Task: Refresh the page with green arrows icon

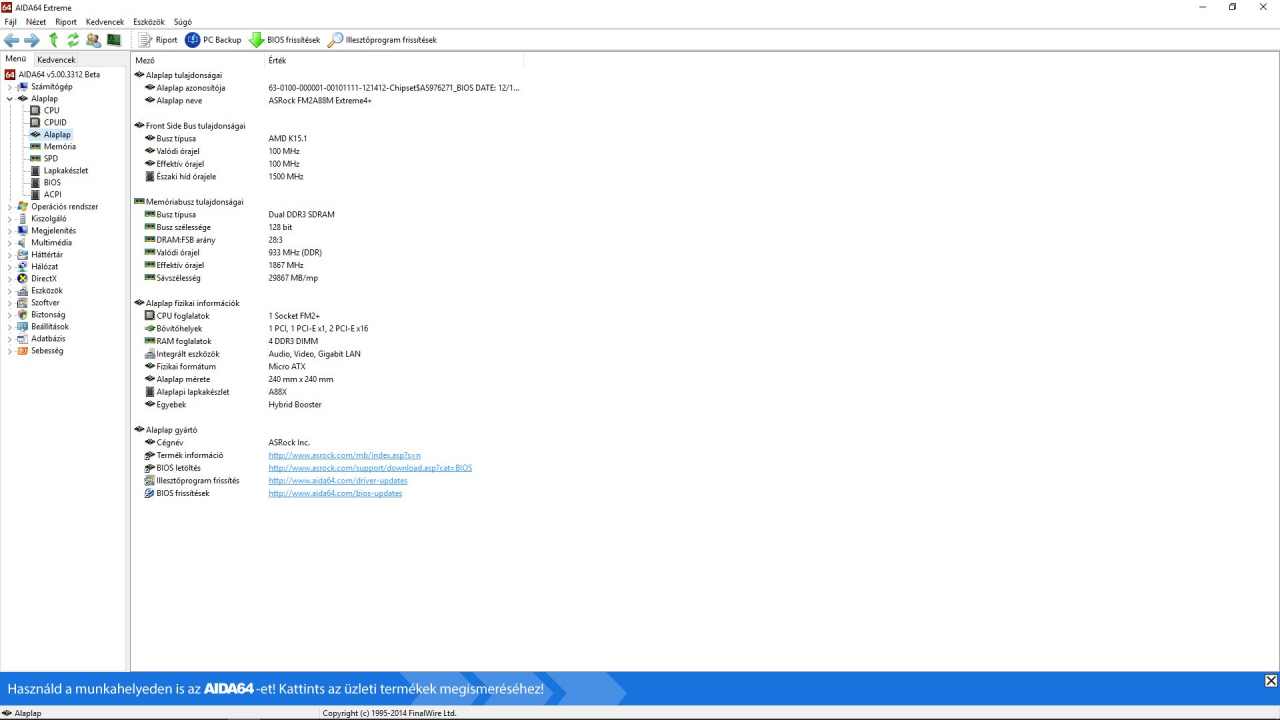Action: coord(73,40)
